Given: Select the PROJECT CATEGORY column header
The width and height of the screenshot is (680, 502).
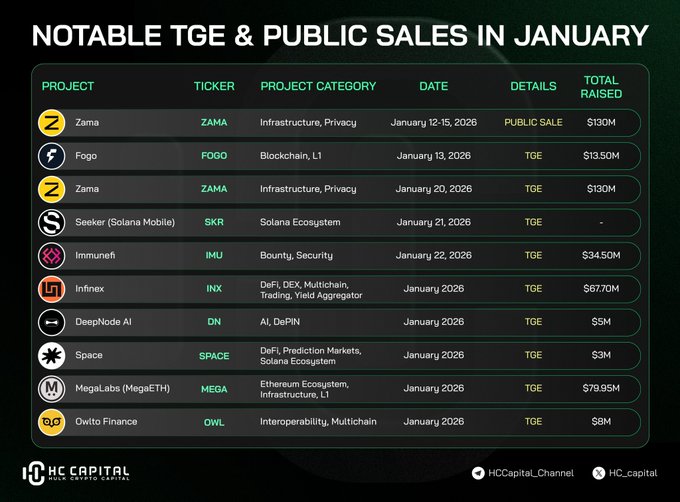Looking at the screenshot, I should pyautogui.click(x=318, y=86).
